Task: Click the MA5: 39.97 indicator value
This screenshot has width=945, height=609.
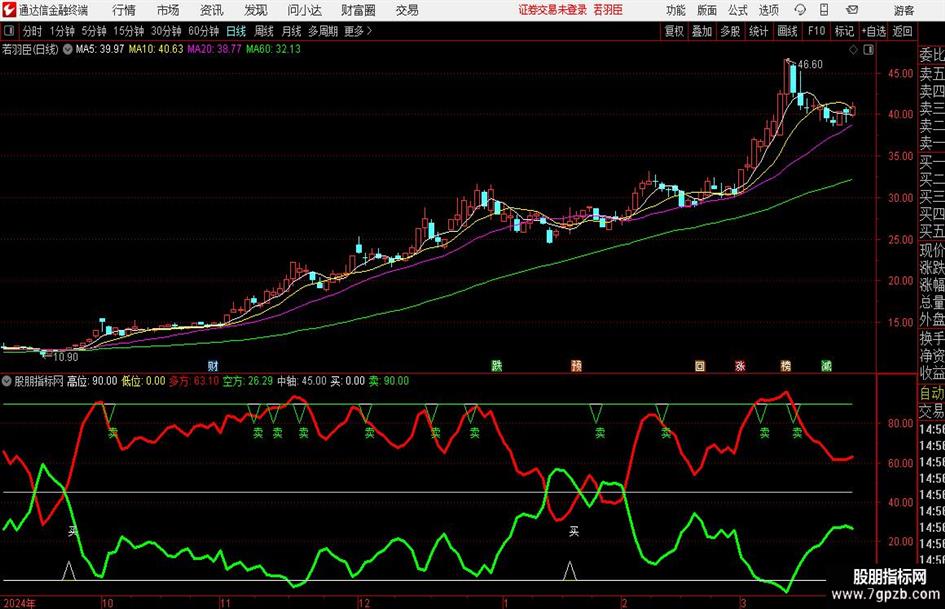Action: [100, 49]
